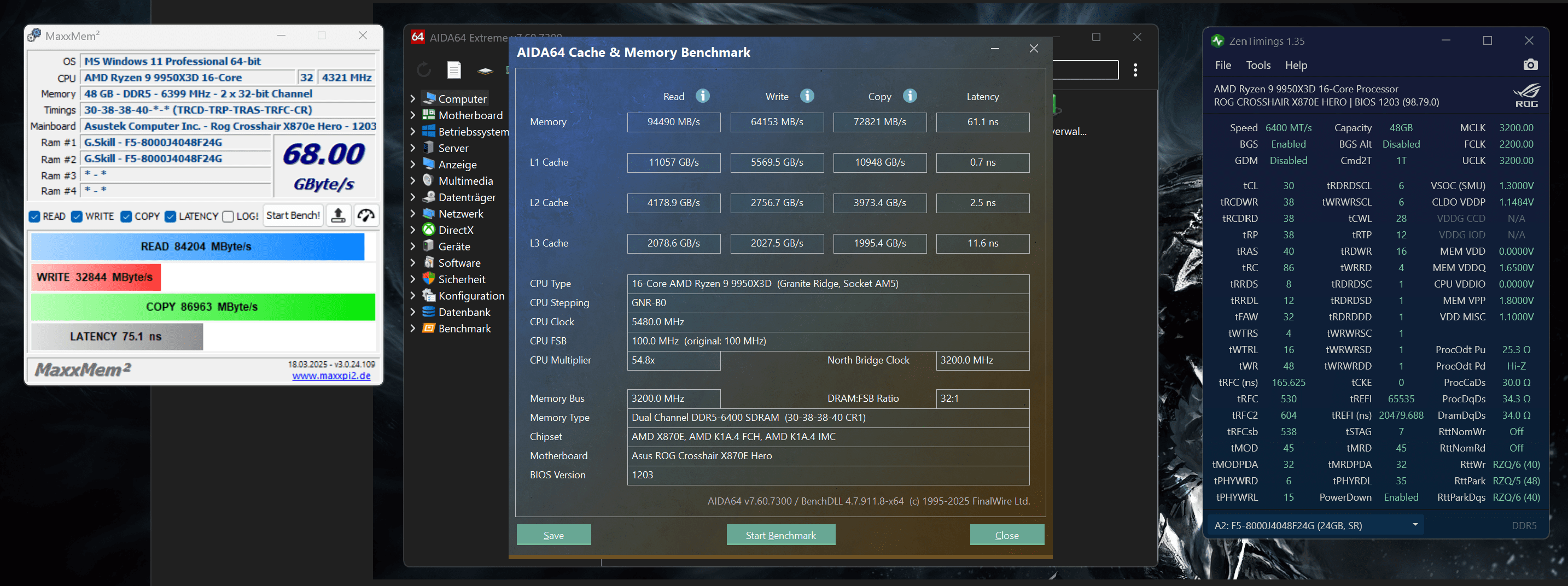Click the MaxxMem Timings field 30-38-38-40
This screenshot has height=586, width=1568.
click(228, 110)
